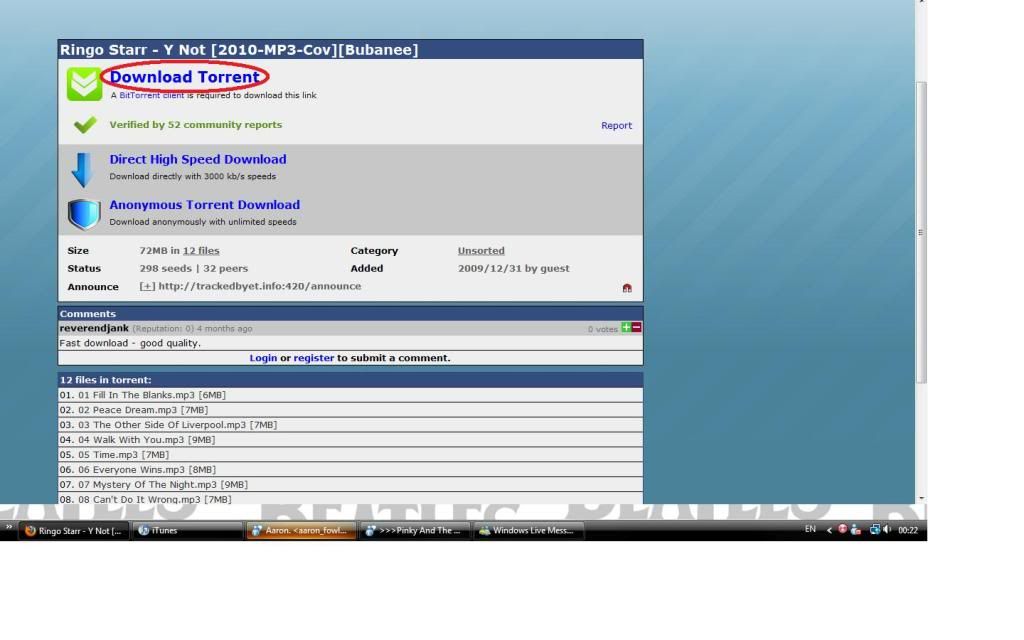Click the green verified checkmark icon
Image resolution: width=1024 pixels, height=640 pixels.
[85, 125]
